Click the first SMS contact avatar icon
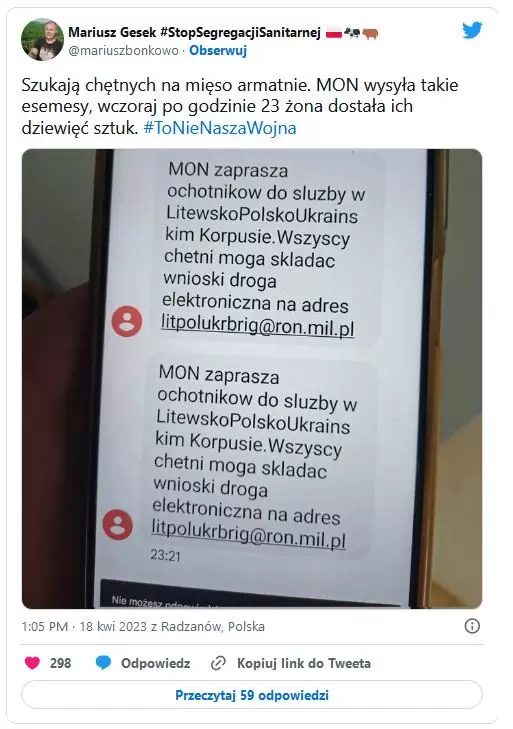 click(x=127, y=321)
